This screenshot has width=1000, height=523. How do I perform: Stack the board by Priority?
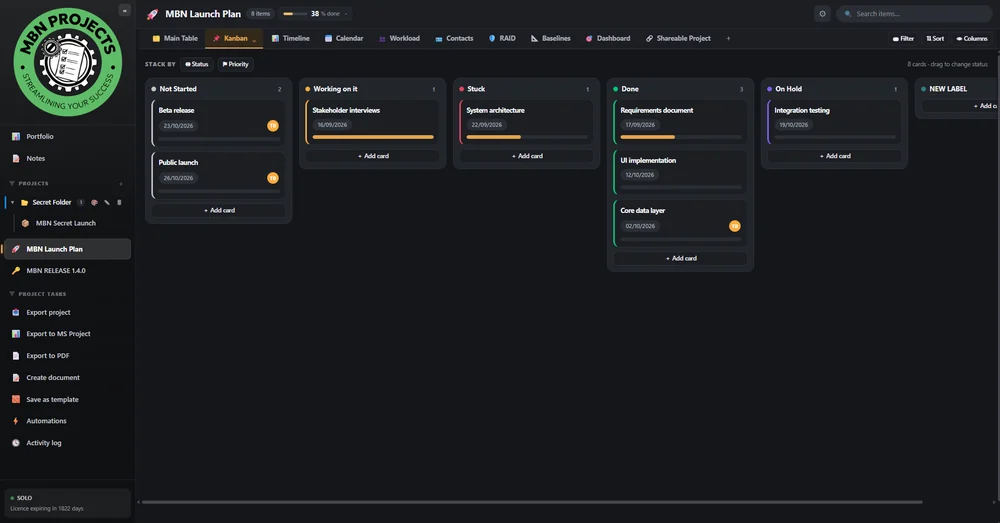[x=235, y=64]
